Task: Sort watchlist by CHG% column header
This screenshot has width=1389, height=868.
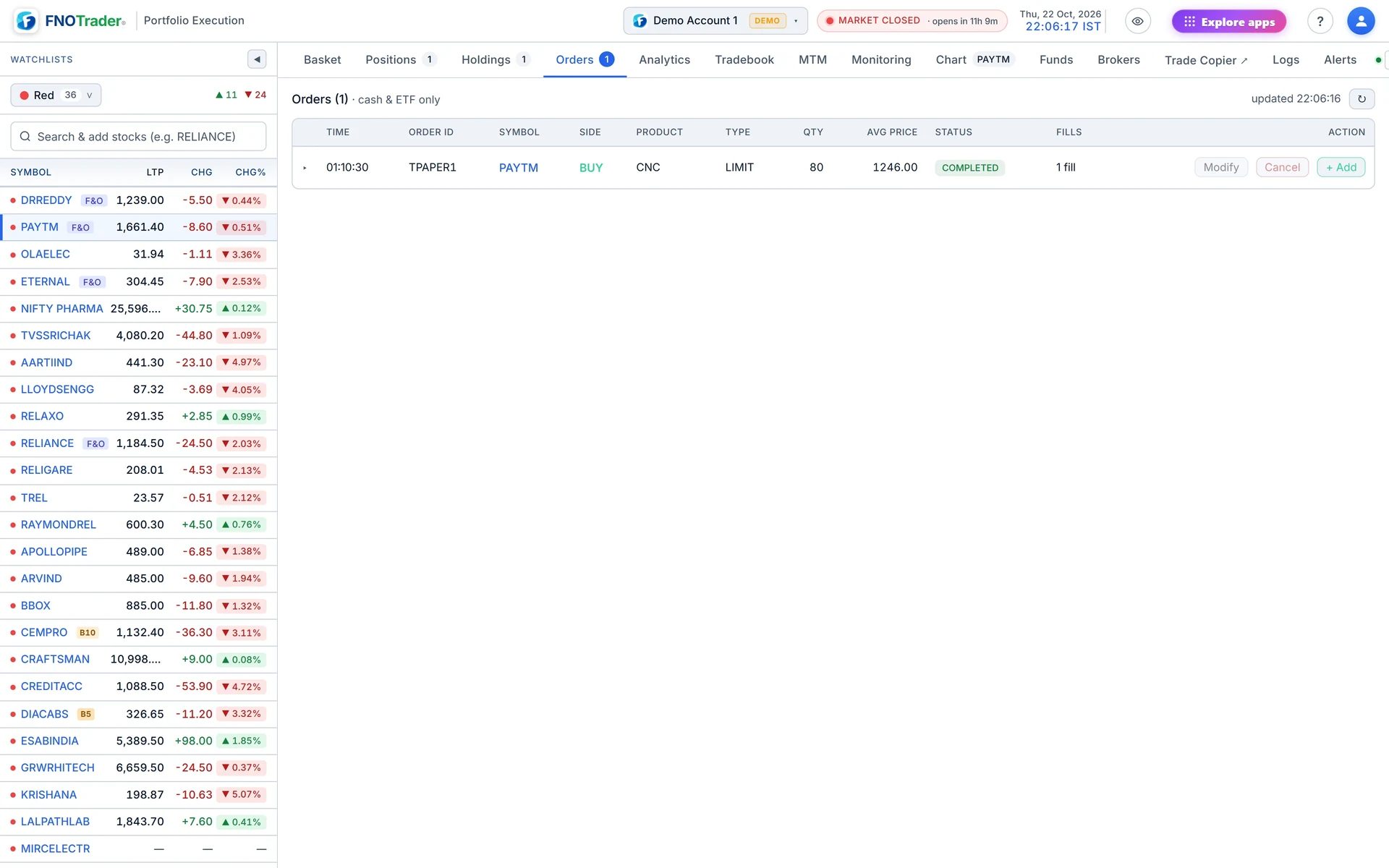Action: click(x=250, y=172)
